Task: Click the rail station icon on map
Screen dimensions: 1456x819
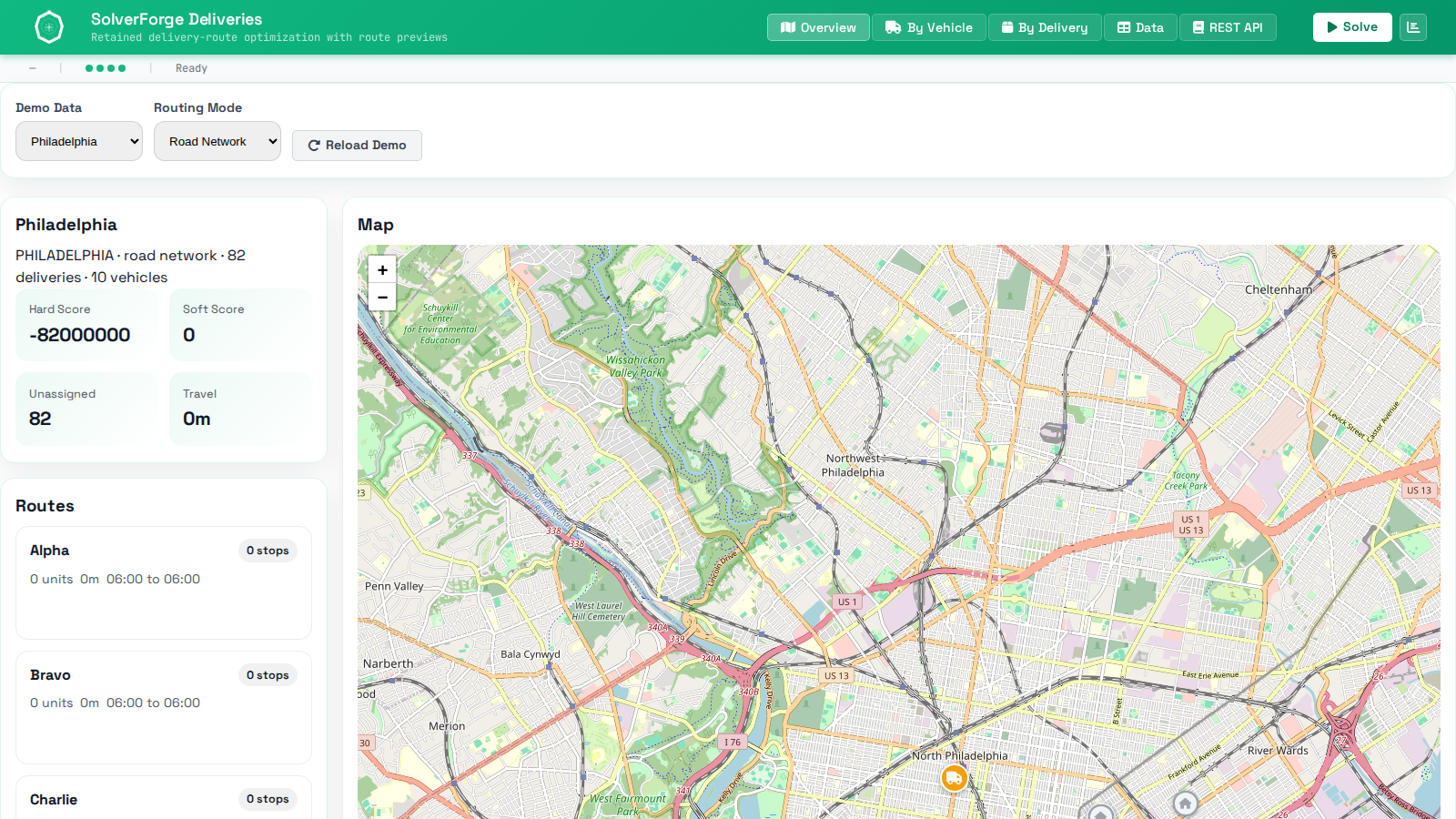Action: pyautogui.click(x=1053, y=432)
